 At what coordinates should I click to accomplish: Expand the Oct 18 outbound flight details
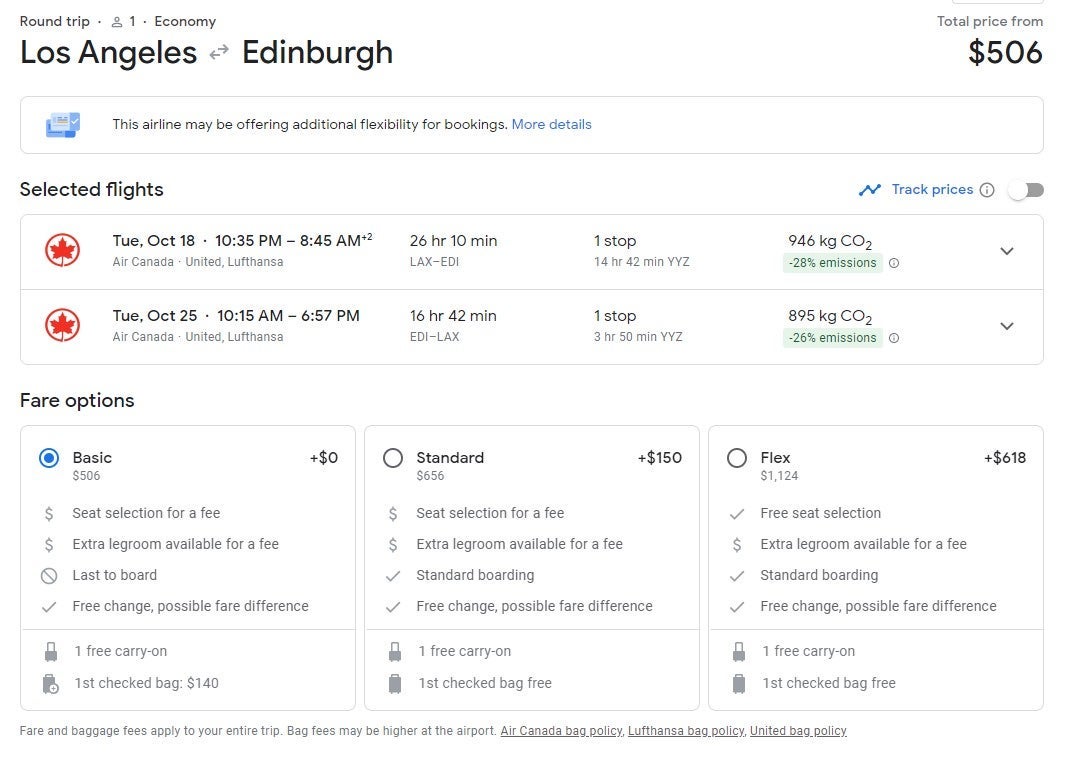click(1007, 251)
